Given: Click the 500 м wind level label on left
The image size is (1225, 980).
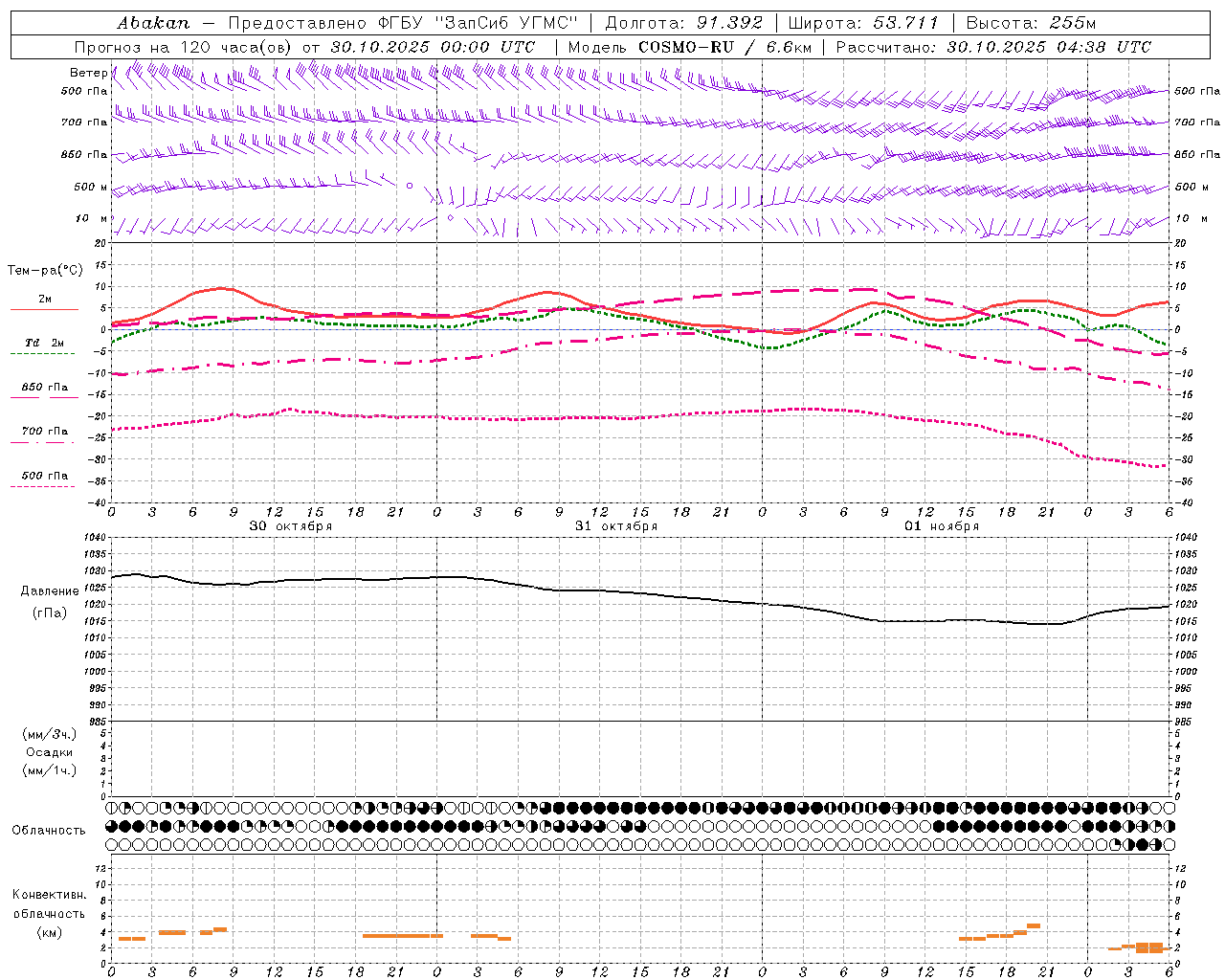Looking at the screenshot, I should pos(91,187).
